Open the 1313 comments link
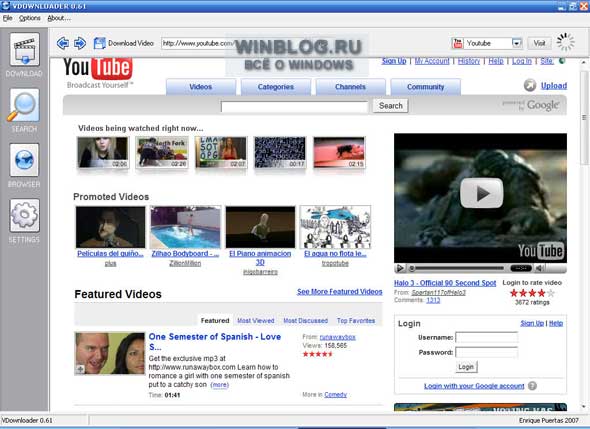 (433, 300)
